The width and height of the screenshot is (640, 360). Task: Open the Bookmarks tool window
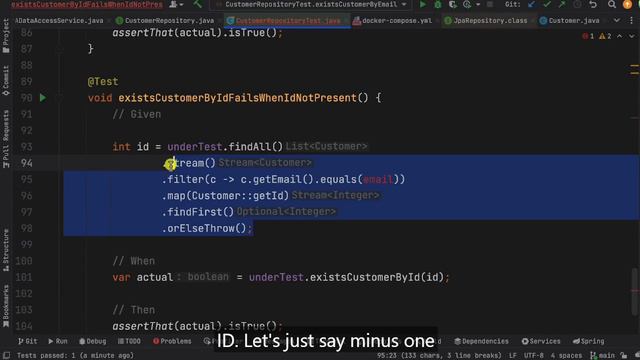[6, 306]
